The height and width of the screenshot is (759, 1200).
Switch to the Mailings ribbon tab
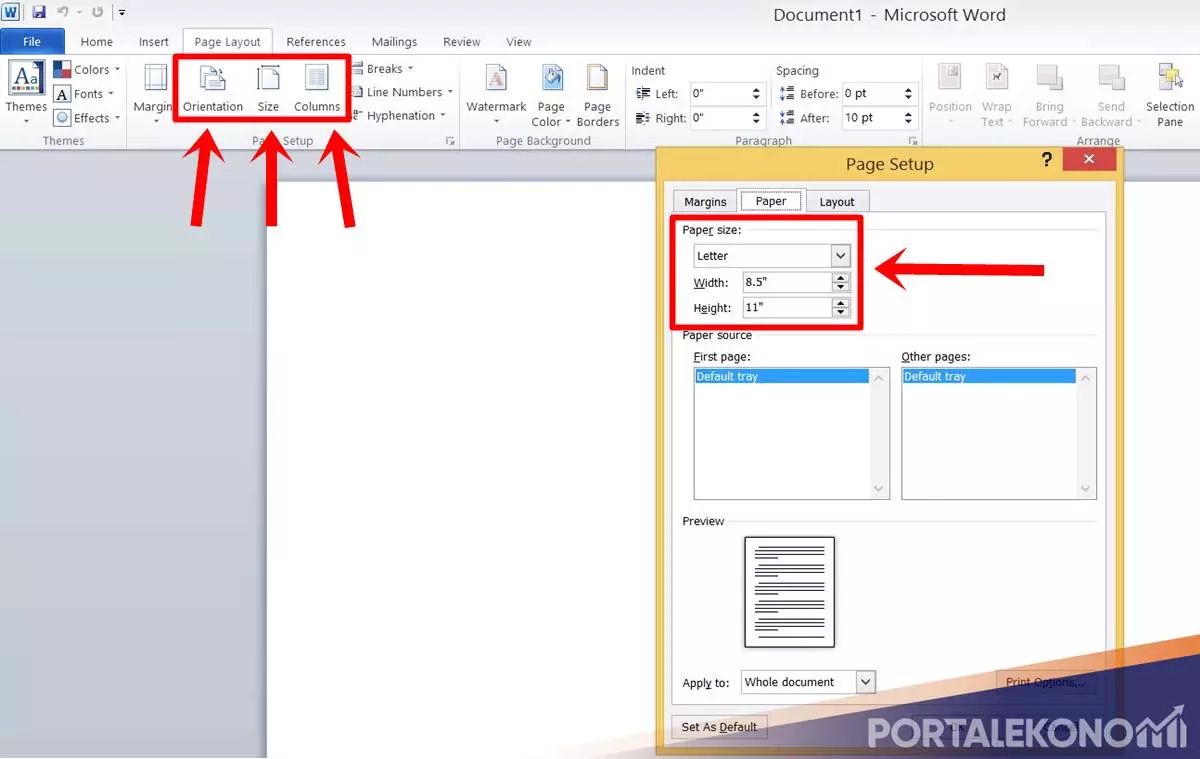[x=394, y=42]
